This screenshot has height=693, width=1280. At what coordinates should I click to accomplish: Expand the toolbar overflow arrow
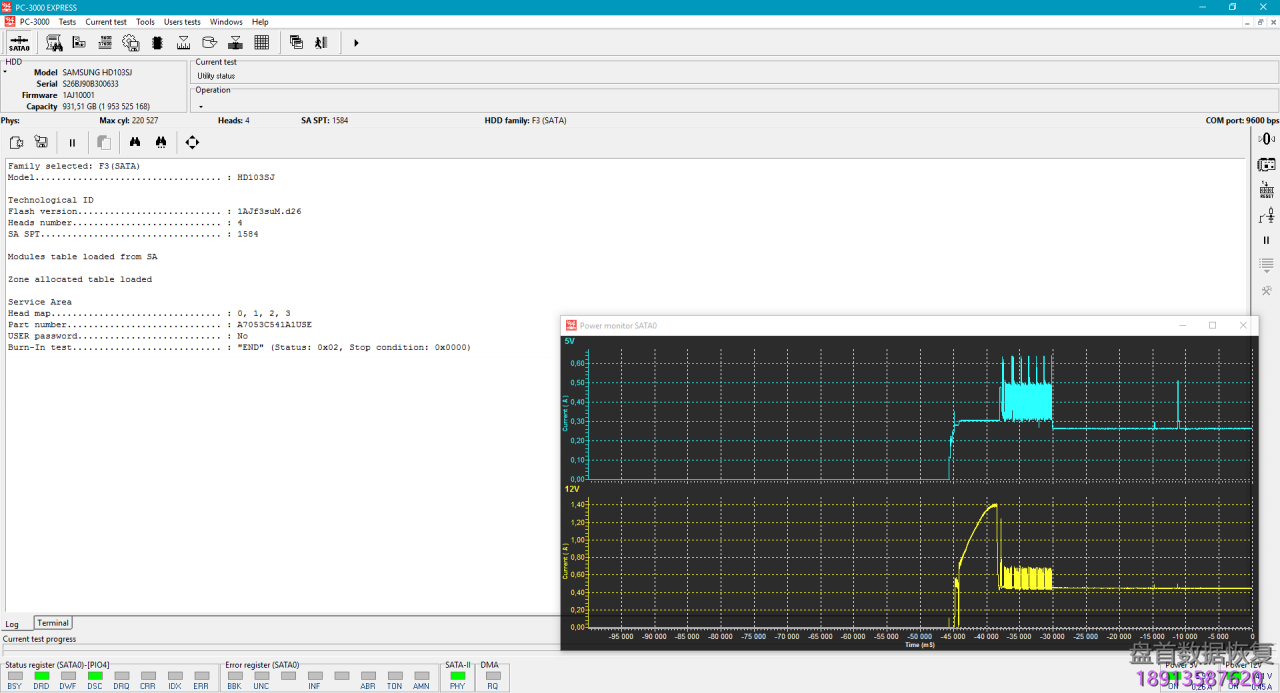click(356, 42)
